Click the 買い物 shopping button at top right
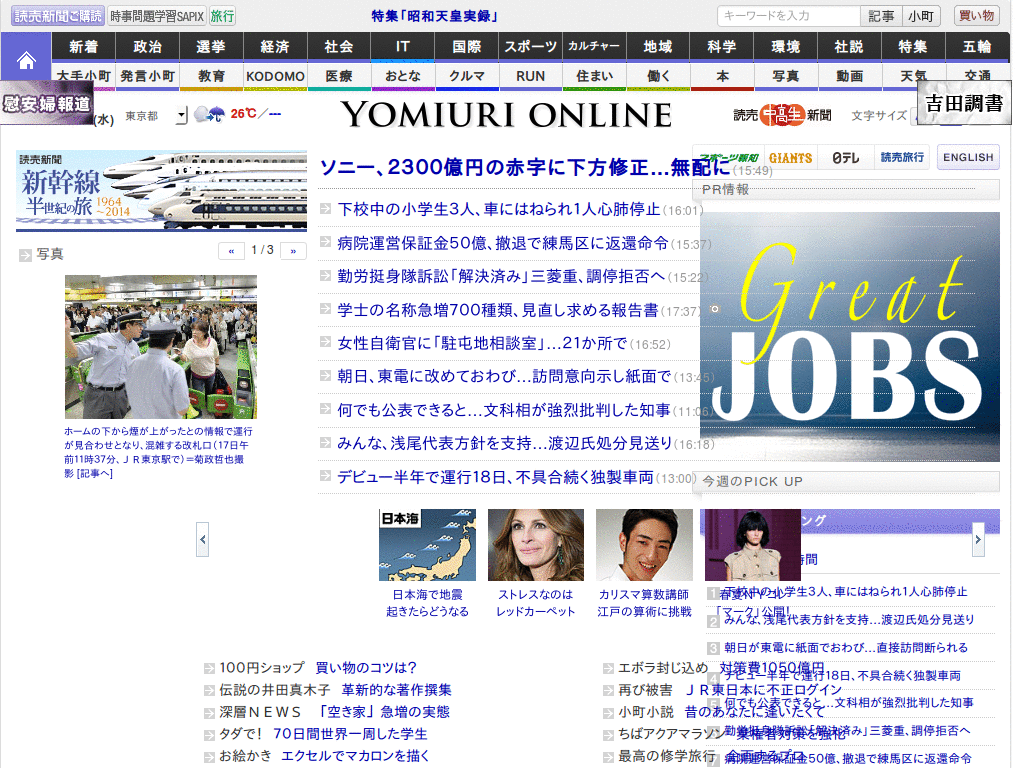The height and width of the screenshot is (768, 1024). (x=975, y=15)
